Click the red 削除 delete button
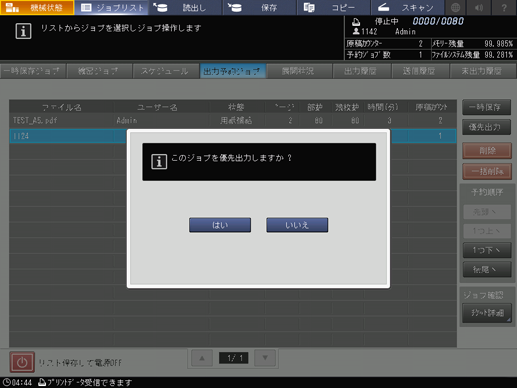Screen dimensions: 517x388 [x=487, y=150]
